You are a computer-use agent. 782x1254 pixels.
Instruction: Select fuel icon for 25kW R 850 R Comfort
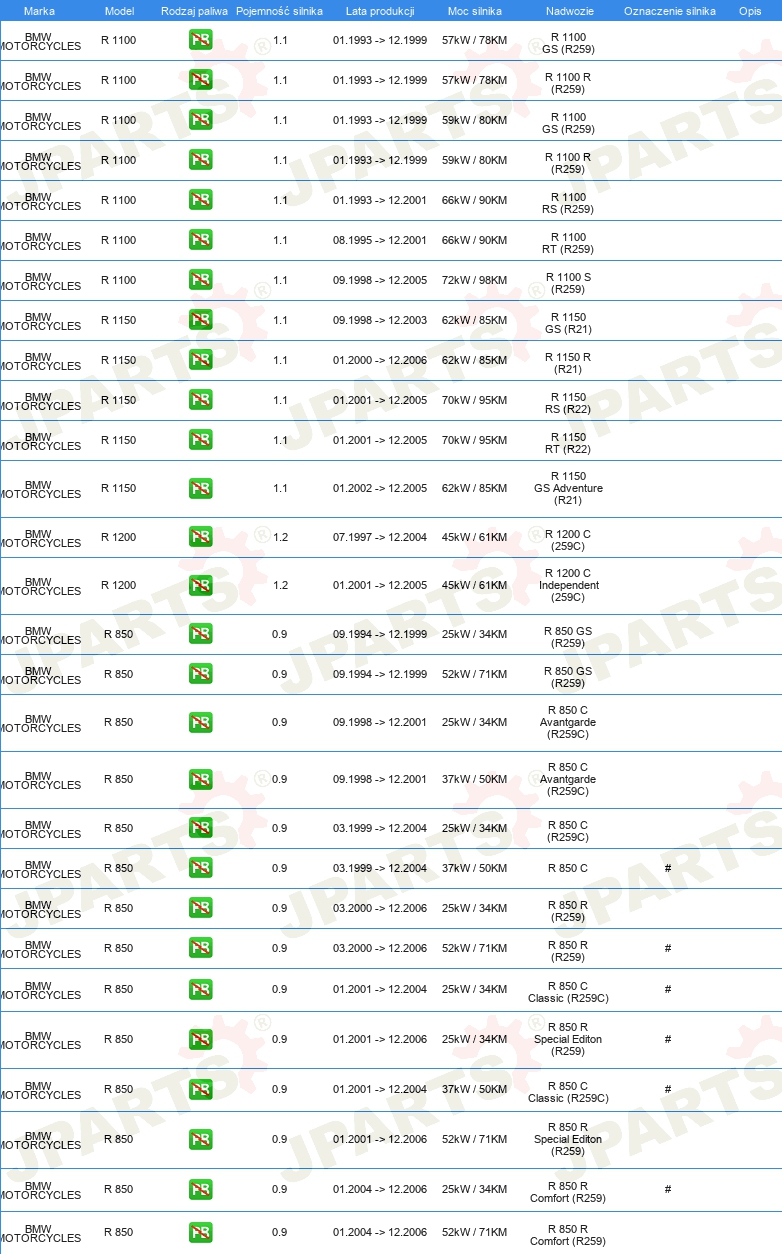(x=201, y=1189)
